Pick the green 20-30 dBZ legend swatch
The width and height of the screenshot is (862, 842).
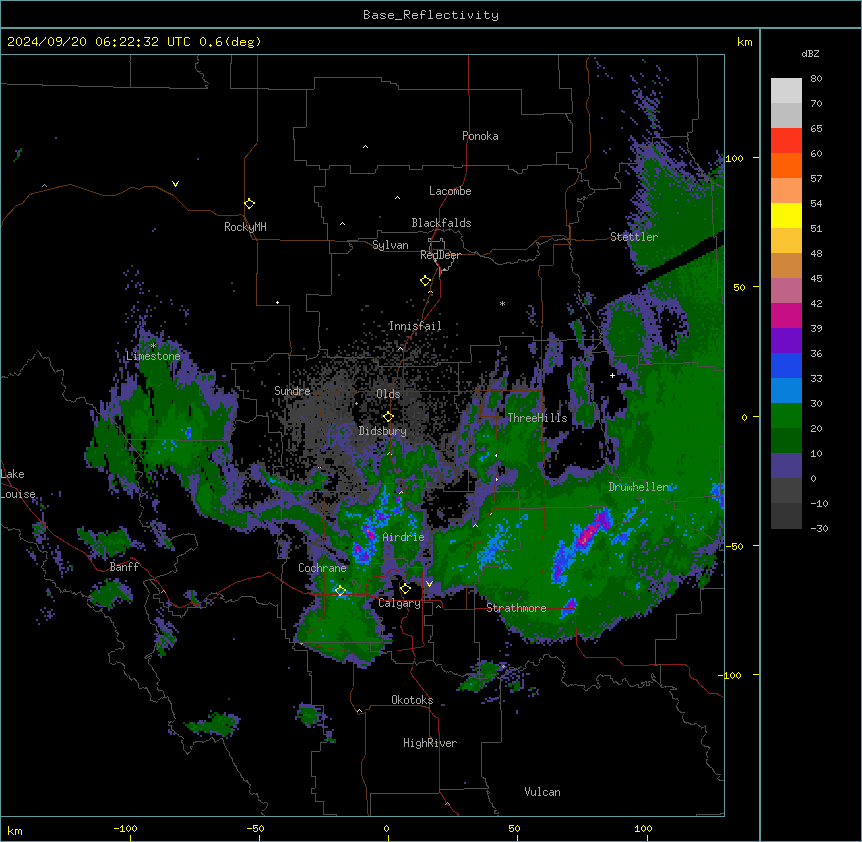coord(786,416)
